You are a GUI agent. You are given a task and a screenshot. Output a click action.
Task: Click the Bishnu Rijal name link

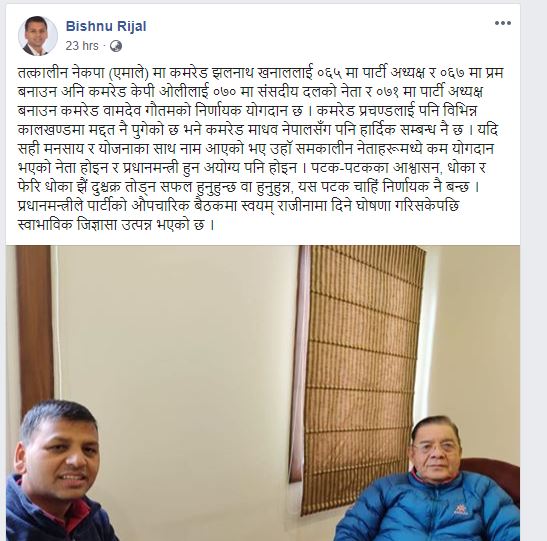click(x=106, y=27)
